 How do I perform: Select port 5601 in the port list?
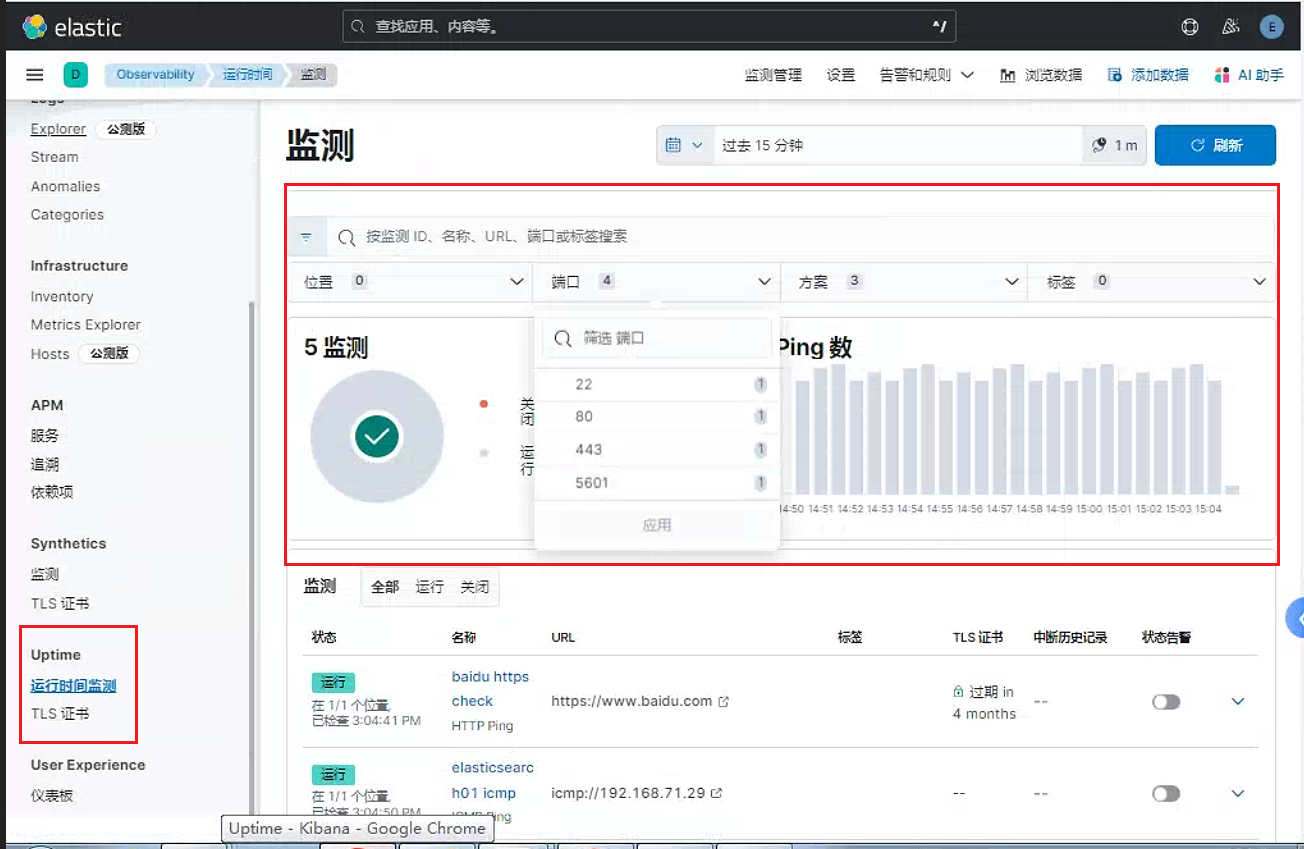coord(657,483)
